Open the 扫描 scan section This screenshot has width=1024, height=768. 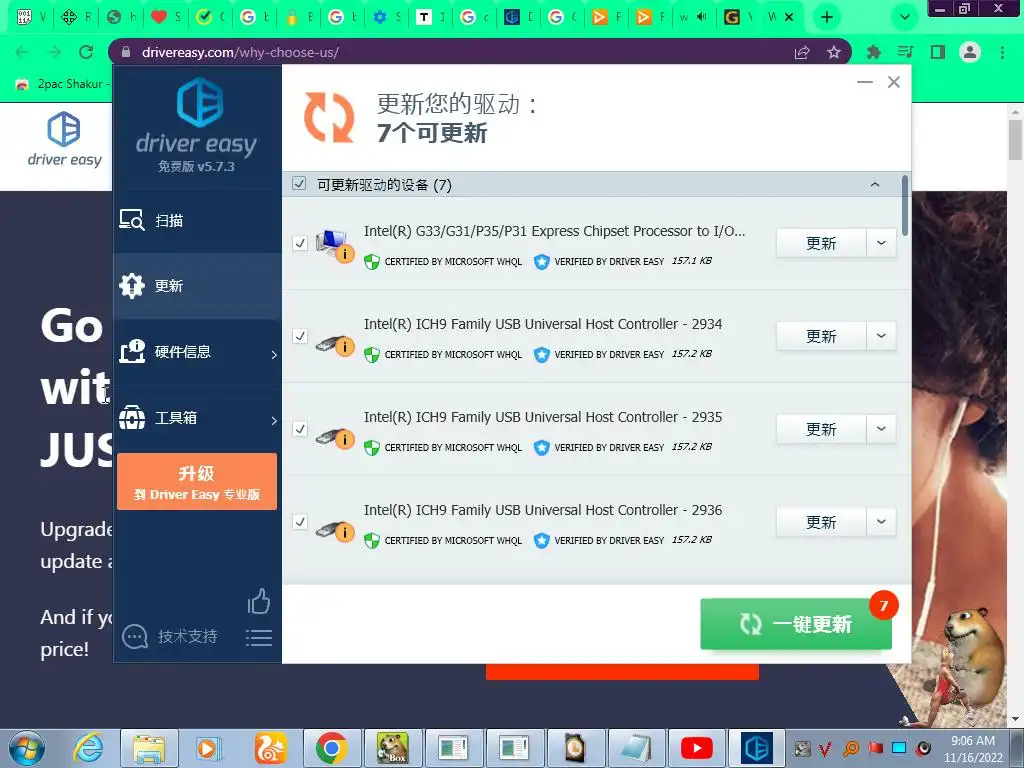(x=197, y=221)
